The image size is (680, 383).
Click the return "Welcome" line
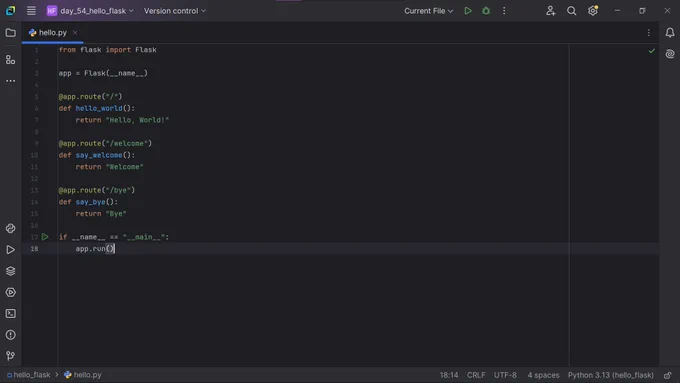tap(109, 167)
